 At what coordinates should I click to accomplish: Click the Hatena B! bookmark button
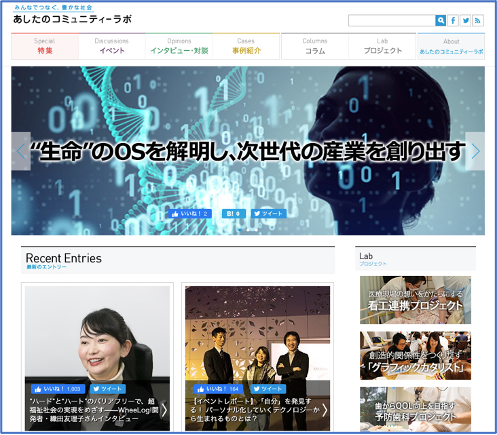coord(234,214)
